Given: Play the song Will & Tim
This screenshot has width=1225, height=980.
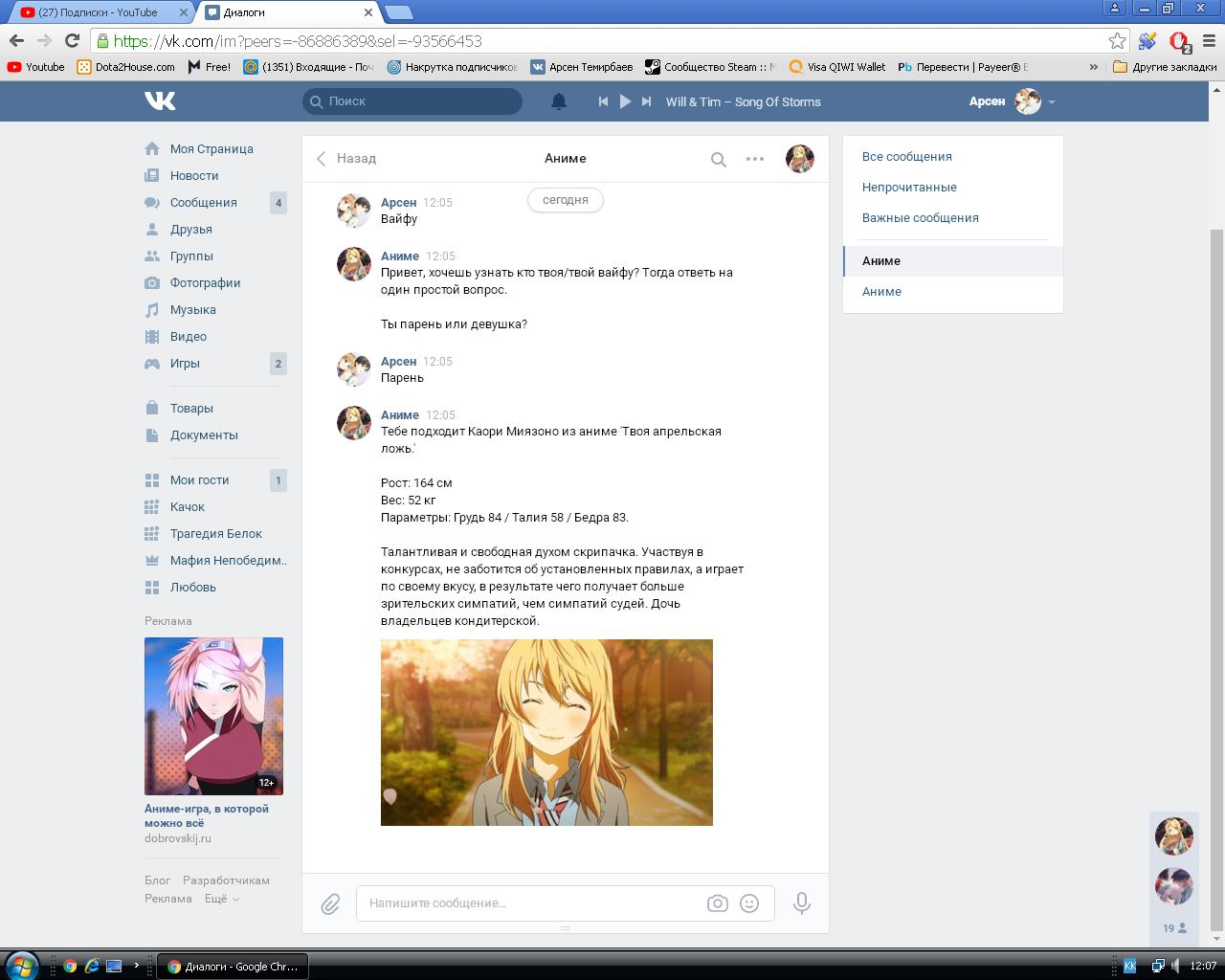Looking at the screenshot, I should pos(625,101).
